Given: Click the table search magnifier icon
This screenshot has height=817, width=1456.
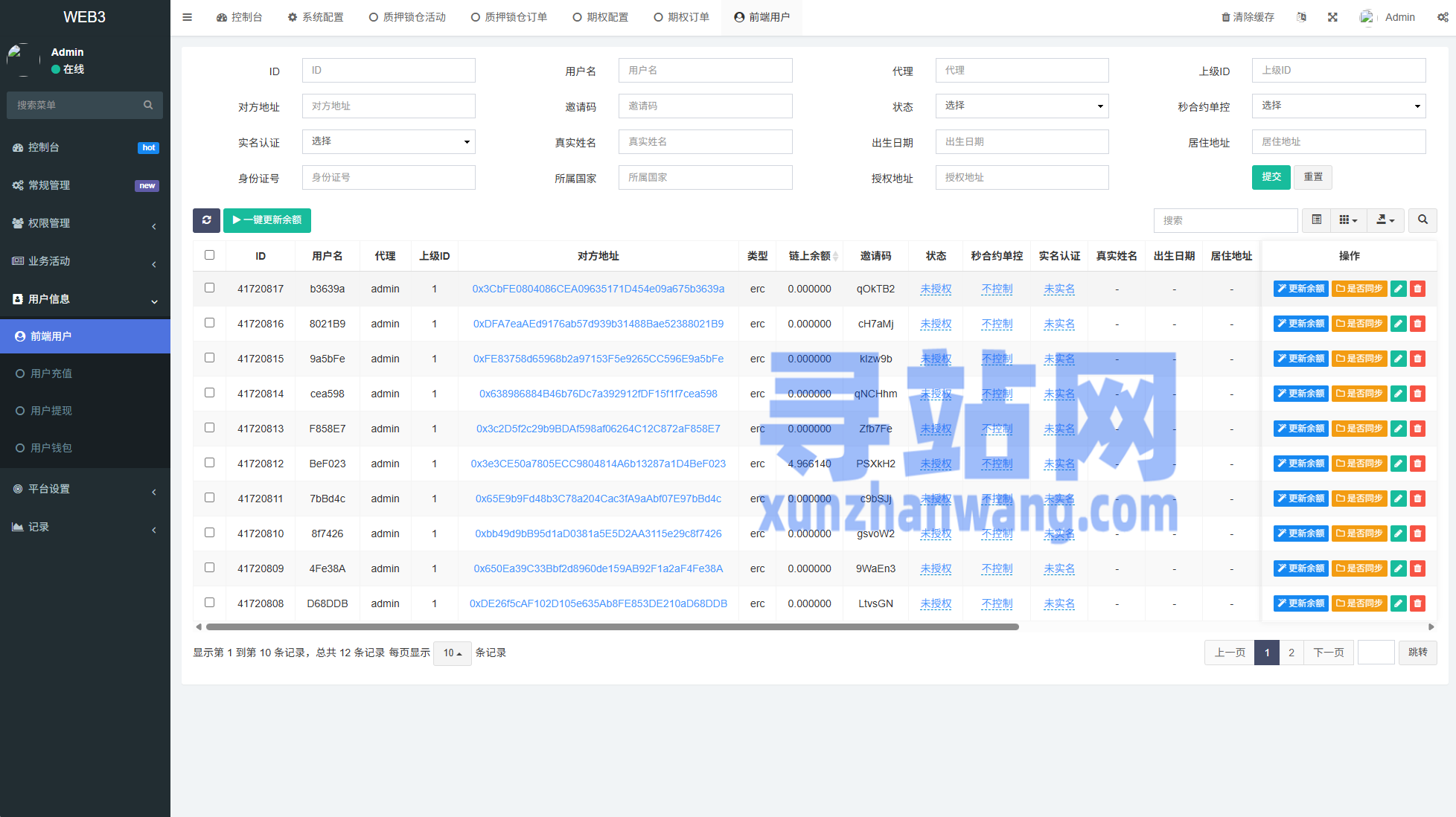Looking at the screenshot, I should pyautogui.click(x=1423, y=220).
